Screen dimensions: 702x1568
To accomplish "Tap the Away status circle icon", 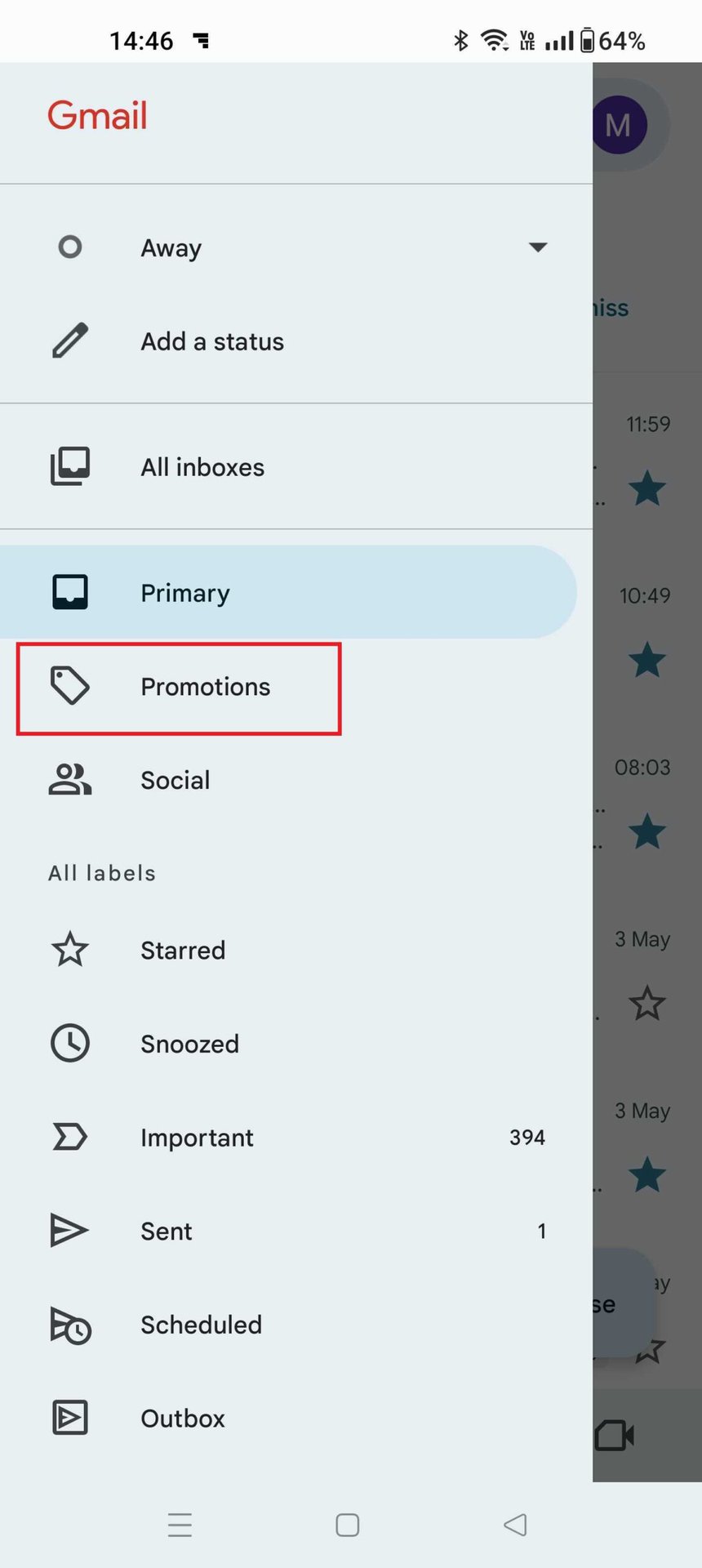I will [70, 247].
